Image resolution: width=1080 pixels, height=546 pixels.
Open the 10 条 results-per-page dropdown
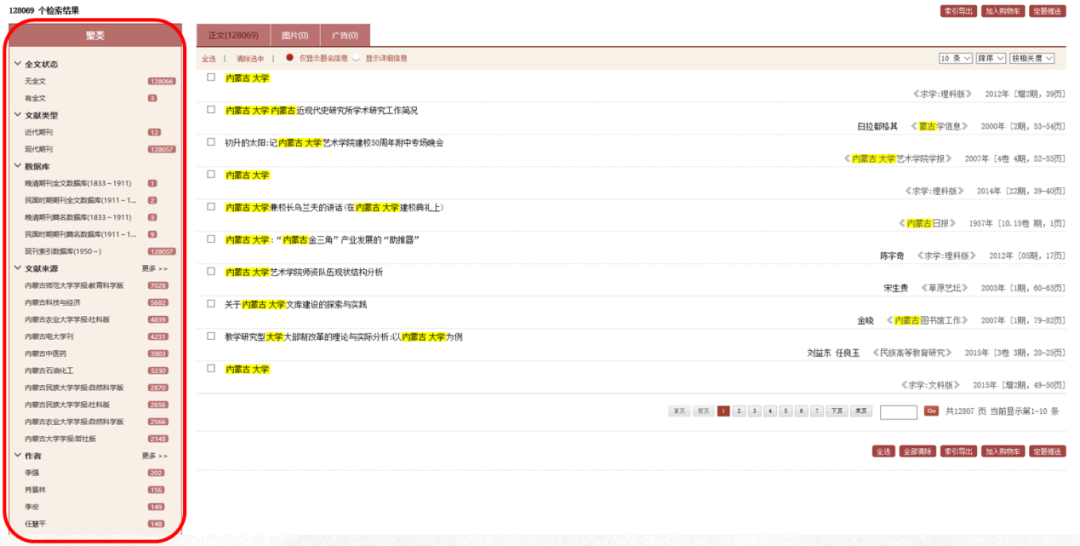(x=955, y=59)
